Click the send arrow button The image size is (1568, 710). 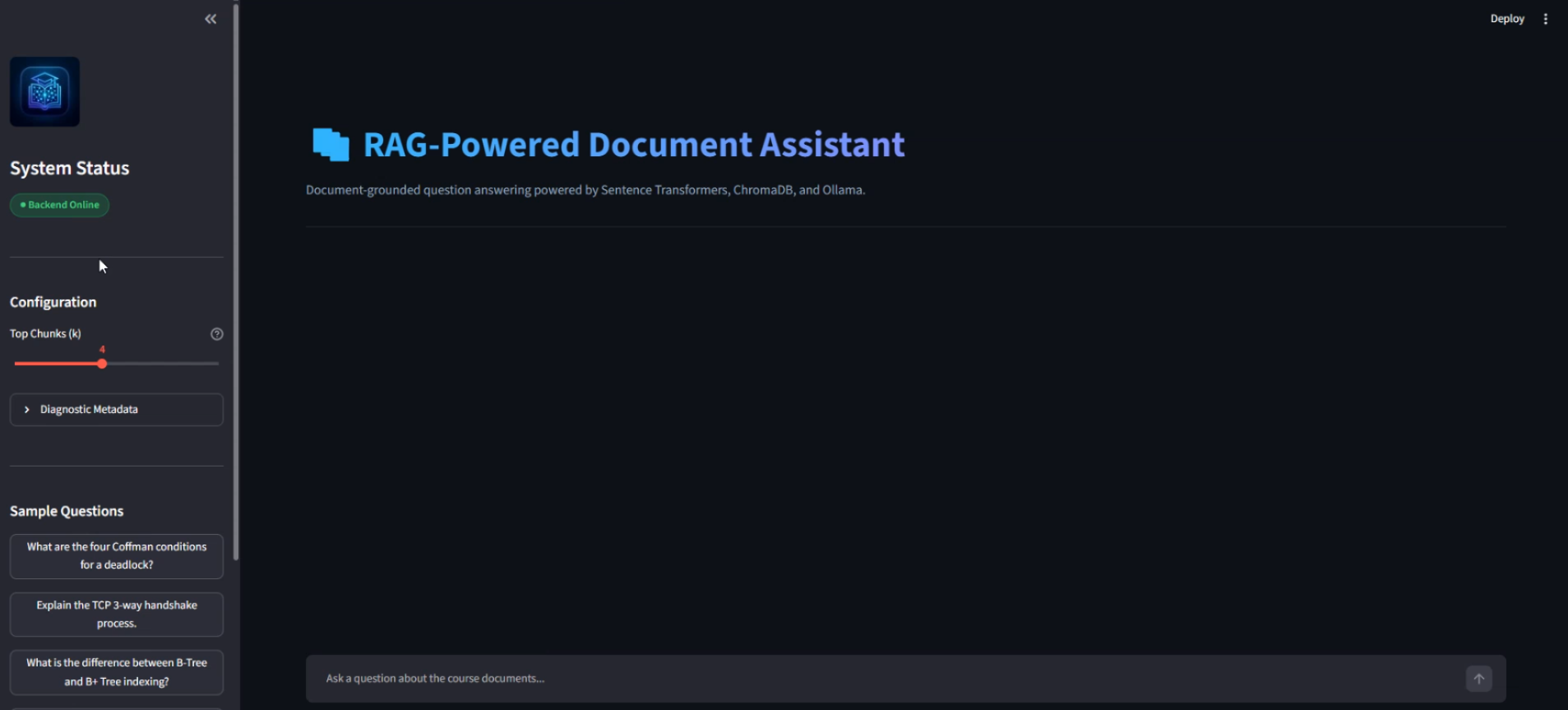[x=1478, y=679]
